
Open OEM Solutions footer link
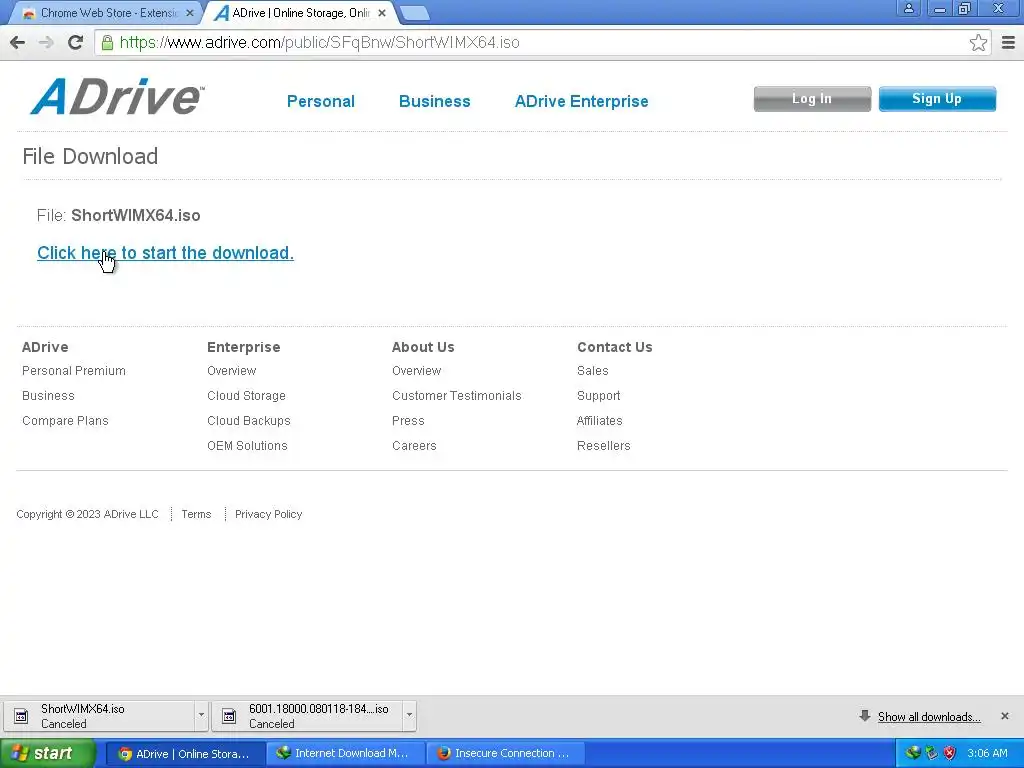click(247, 445)
